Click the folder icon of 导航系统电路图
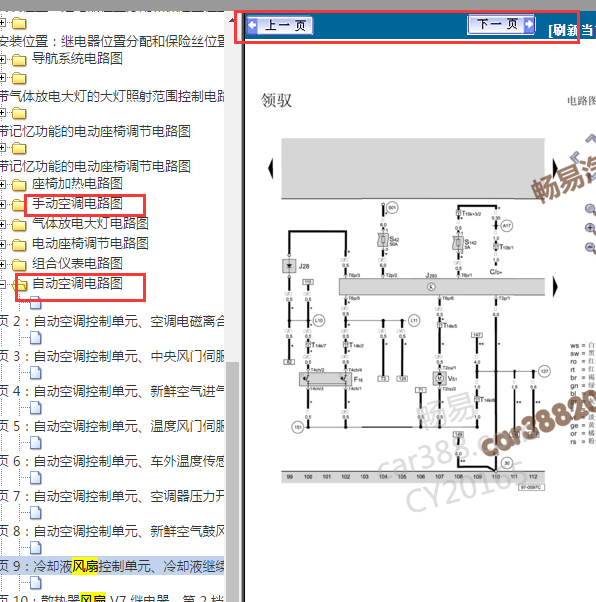 [x=19, y=60]
